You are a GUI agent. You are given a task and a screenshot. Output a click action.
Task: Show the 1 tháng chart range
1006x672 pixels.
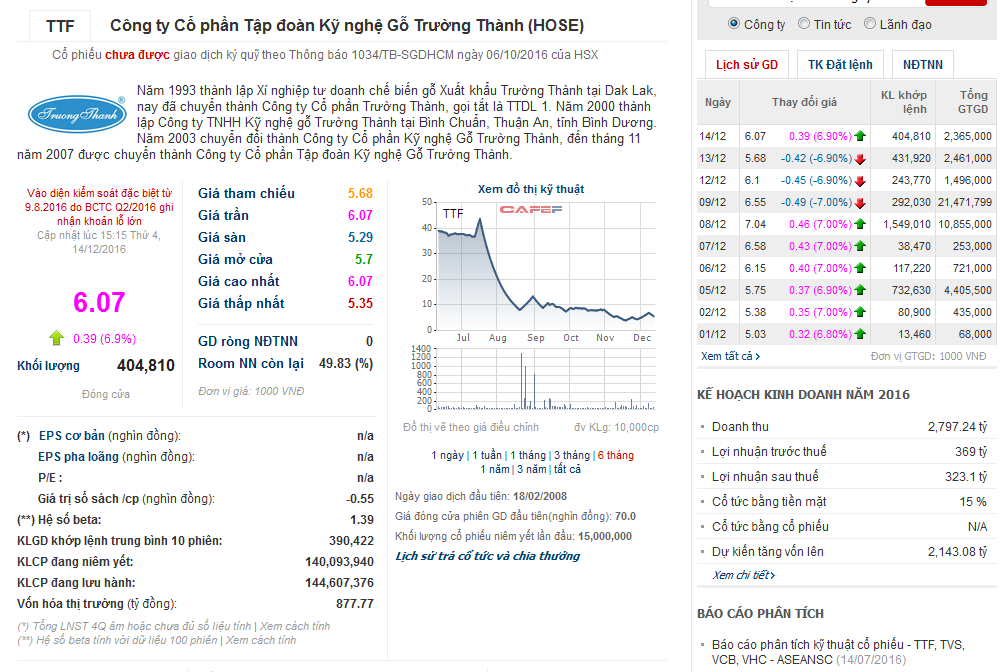pyautogui.click(x=528, y=455)
